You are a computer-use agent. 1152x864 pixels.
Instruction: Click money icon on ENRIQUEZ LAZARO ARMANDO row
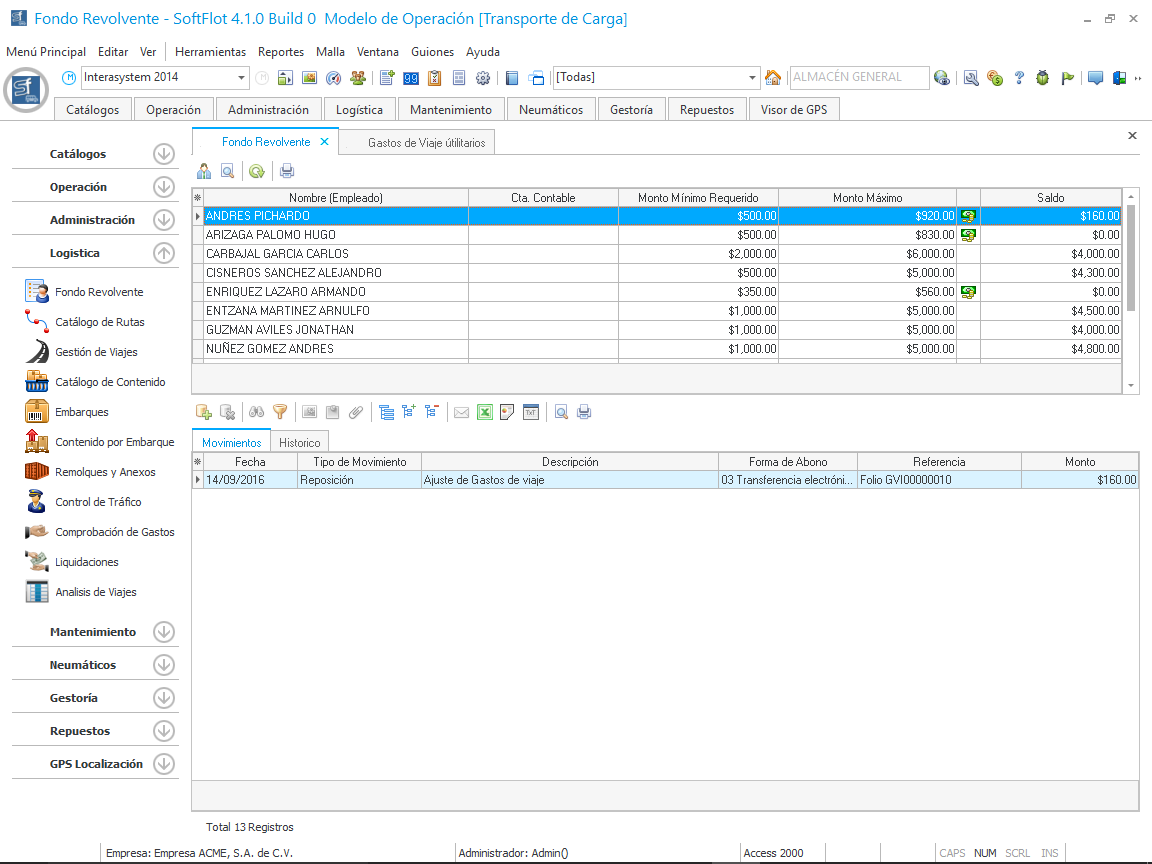pos(968,292)
